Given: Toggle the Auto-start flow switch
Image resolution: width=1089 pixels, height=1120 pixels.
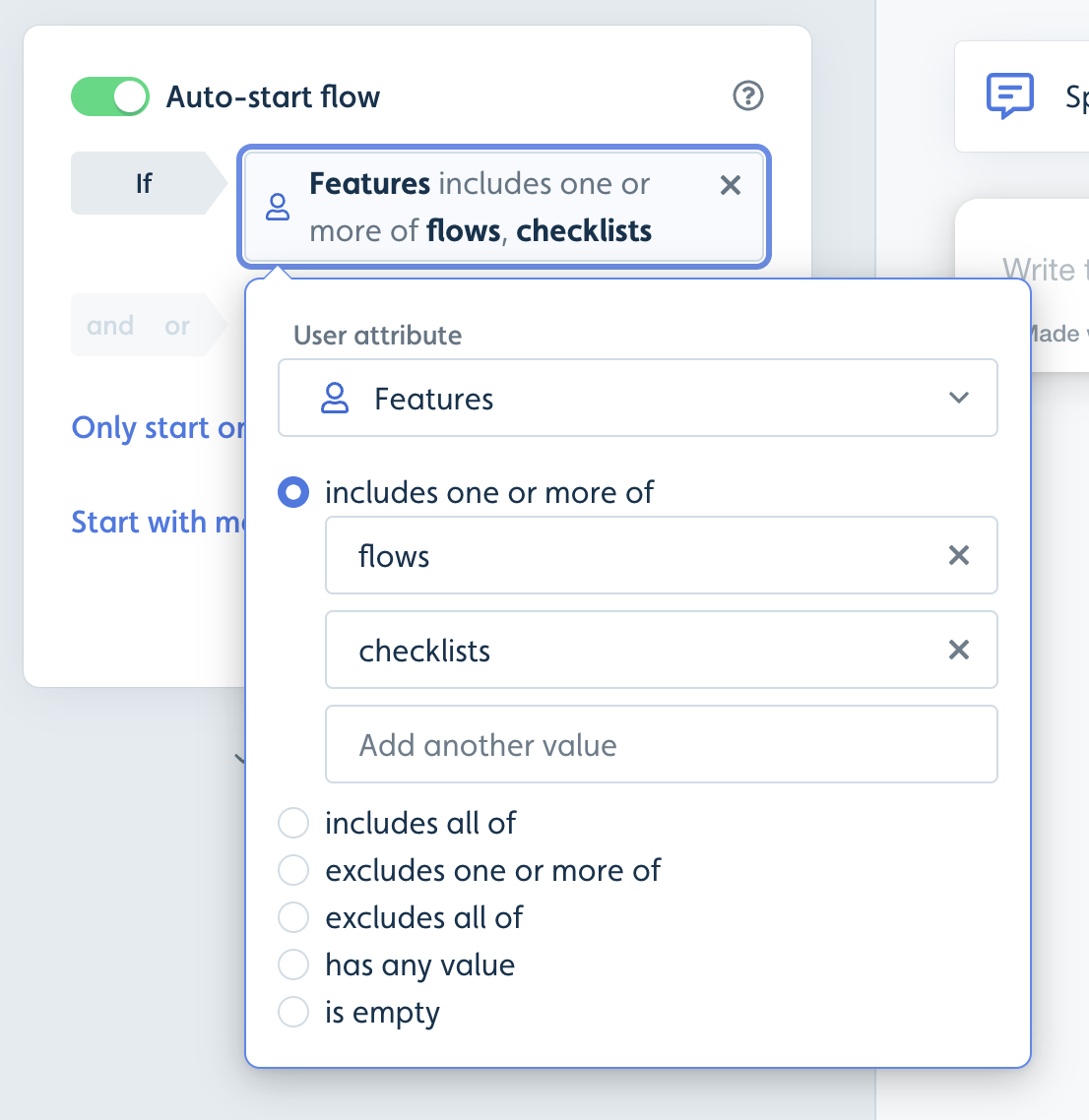Looking at the screenshot, I should click(110, 96).
